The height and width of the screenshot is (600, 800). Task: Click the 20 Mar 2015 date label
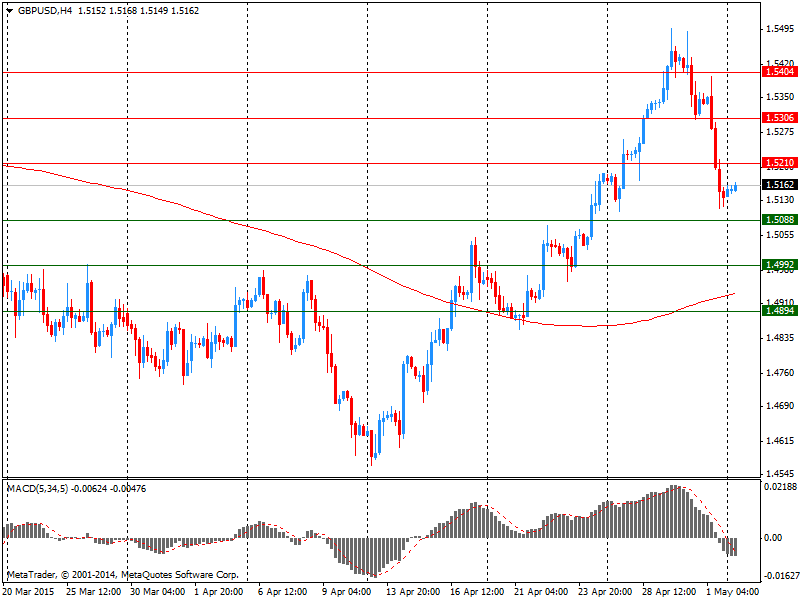tap(29, 592)
